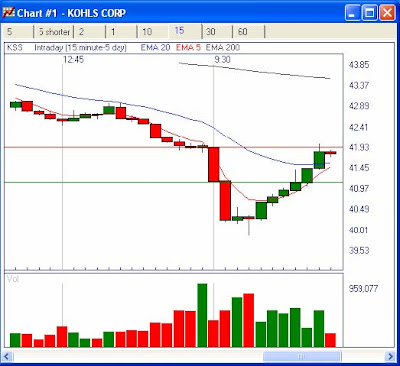Click the EMA 5 indicator label

(x=188, y=48)
